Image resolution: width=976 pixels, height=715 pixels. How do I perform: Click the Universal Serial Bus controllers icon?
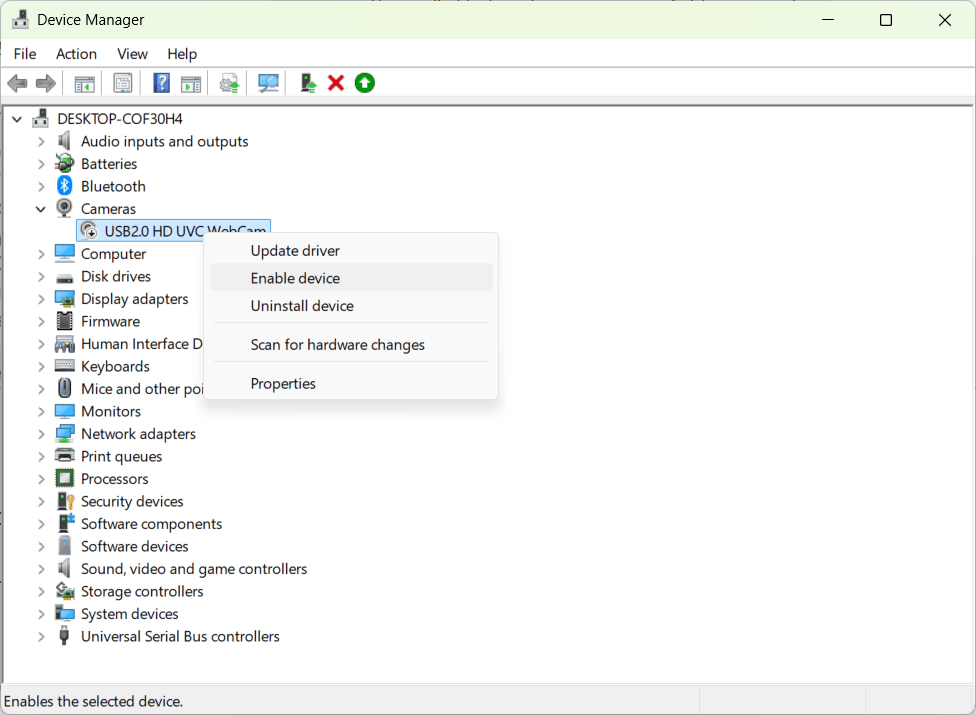point(63,636)
